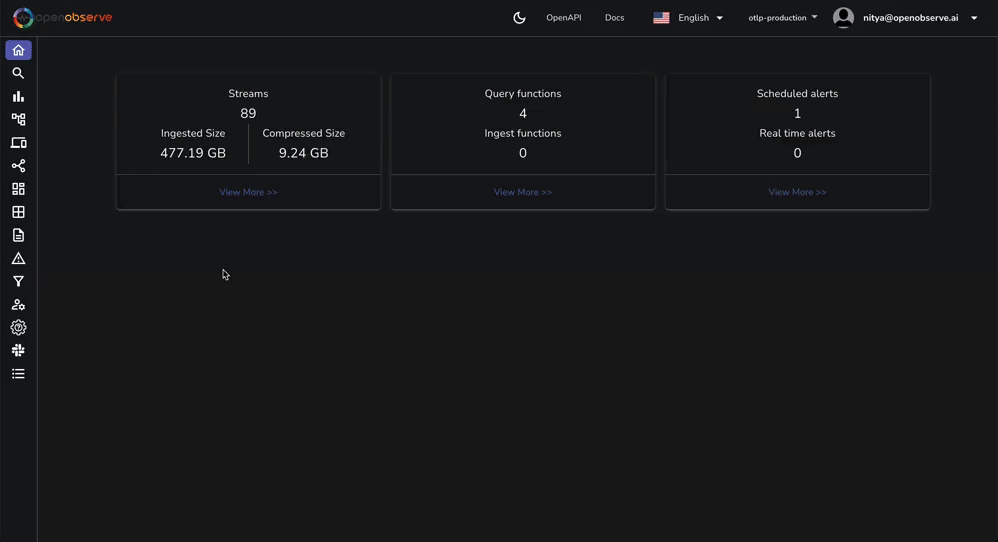998x542 pixels.
Task: Open Streams via grid-table sidebar icon
Action: click(x=18, y=212)
